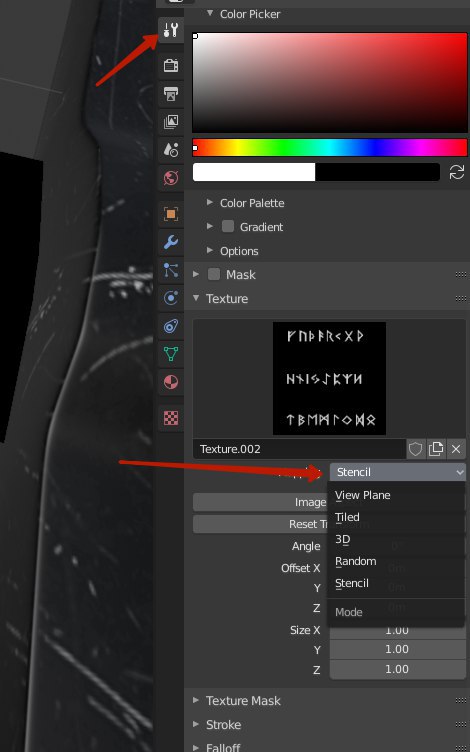Collapse the Texture panel

[196, 298]
